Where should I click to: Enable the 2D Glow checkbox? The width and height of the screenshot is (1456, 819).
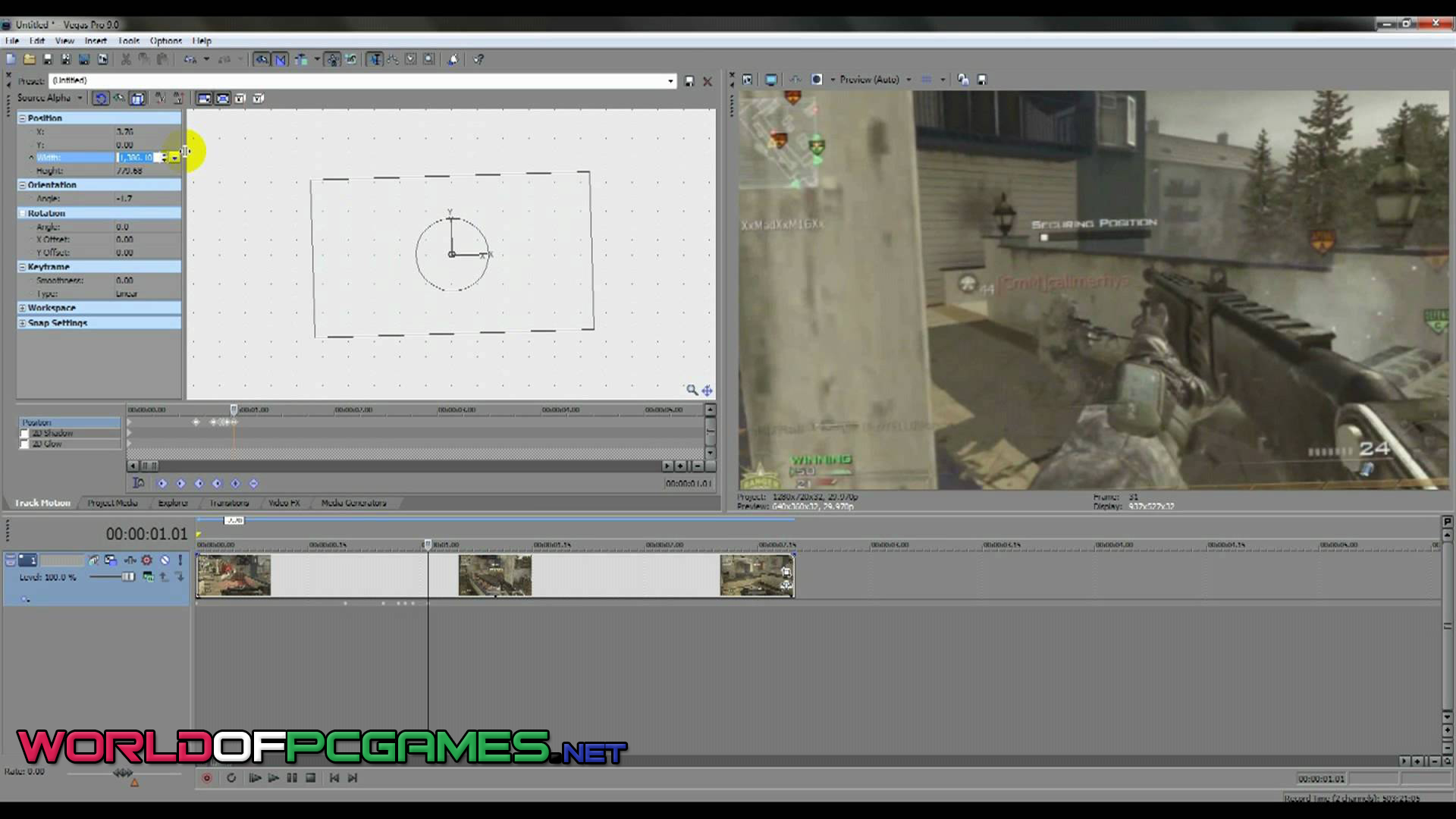click(x=24, y=444)
